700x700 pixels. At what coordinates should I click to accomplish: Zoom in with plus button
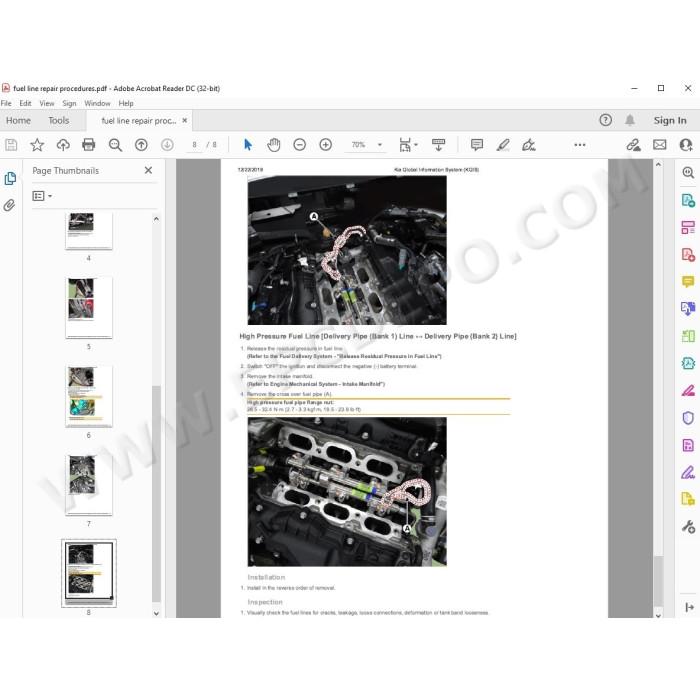(325, 145)
